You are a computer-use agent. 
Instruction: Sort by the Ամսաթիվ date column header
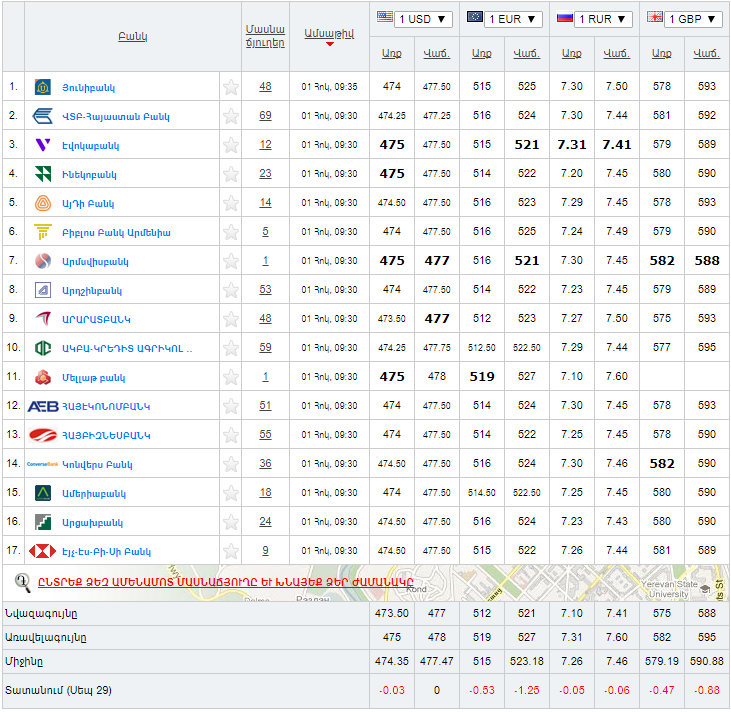tap(329, 34)
